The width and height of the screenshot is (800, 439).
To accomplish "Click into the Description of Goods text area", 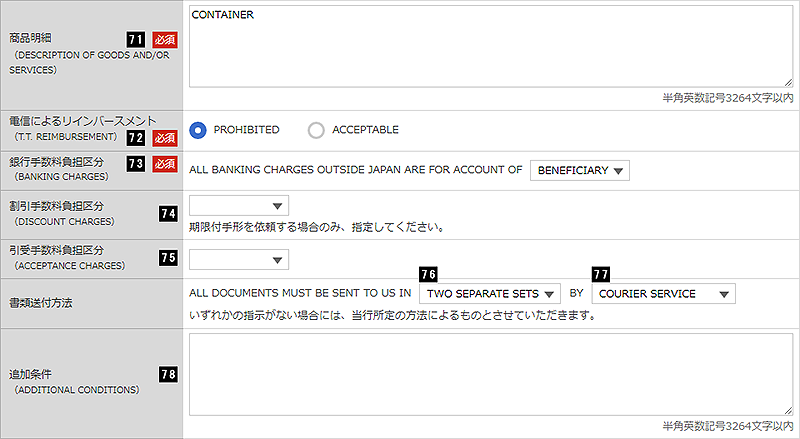I will [x=490, y=50].
